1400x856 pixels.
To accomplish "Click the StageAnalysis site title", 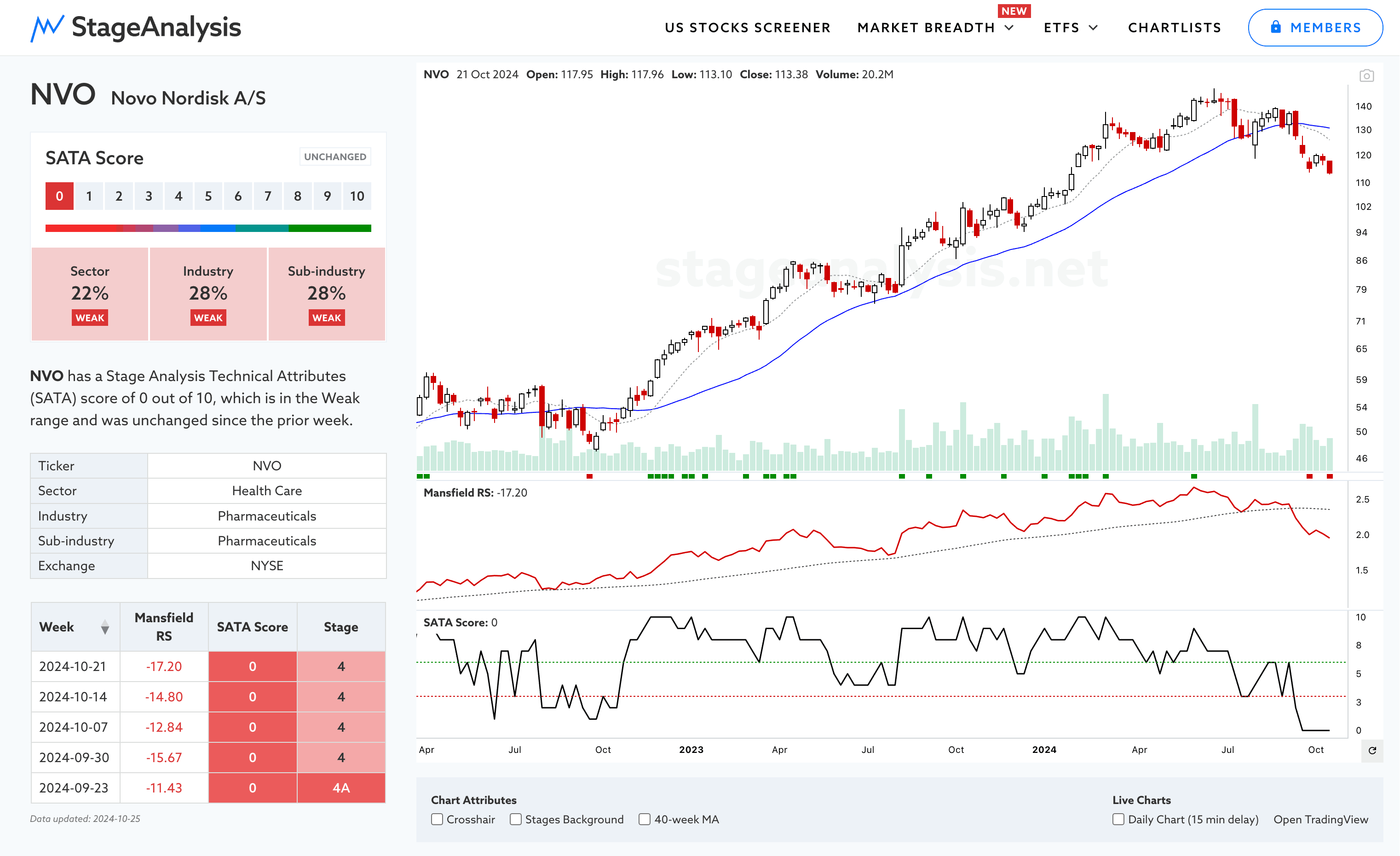I will (x=156, y=27).
